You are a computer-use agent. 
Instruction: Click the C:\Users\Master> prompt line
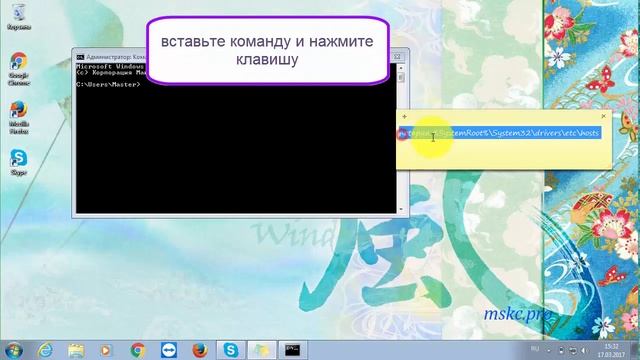pyautogui.click(x=108, y=84)
